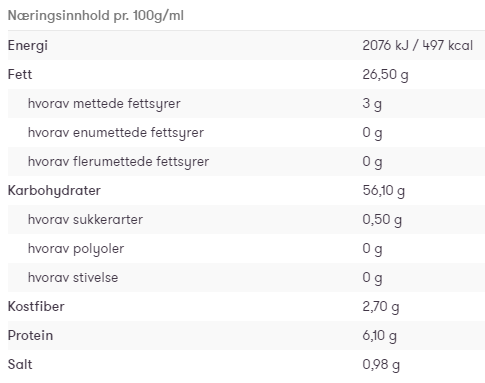Select hvorav mettede fettsyrer row
Image resolution: width=485 pixels, height=383 pixels.
click(x=246, y=103)
